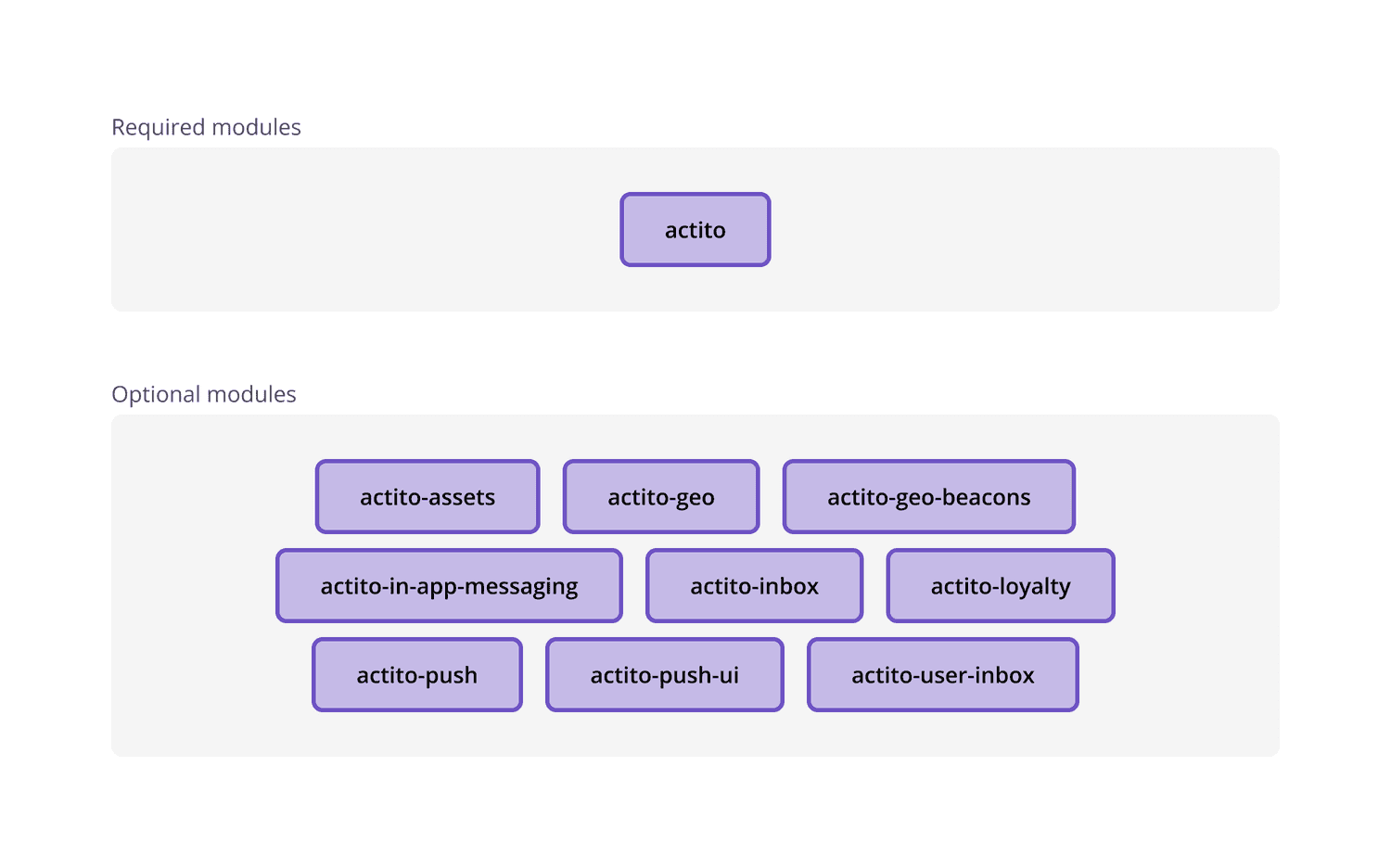This screenshot has height=868, width=1391.
Task: Click the assets module's label text
Action: coord(428,498)
